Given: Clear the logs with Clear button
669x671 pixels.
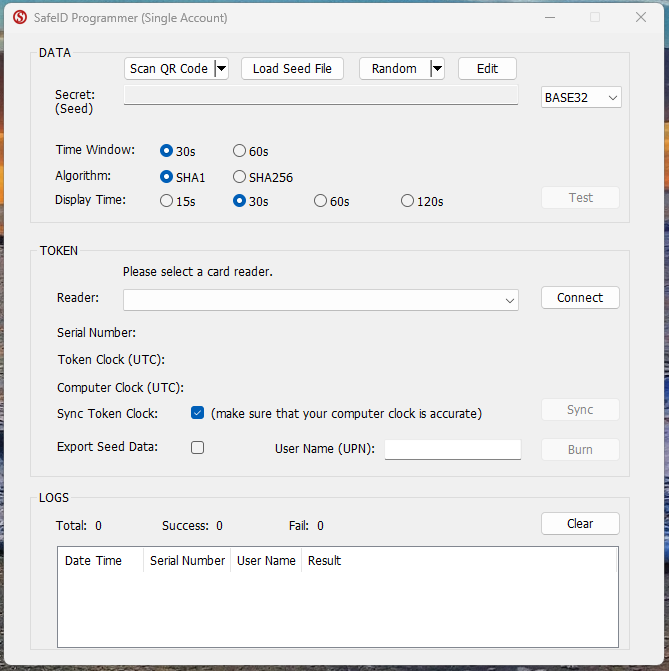Looking at the screenshot, I should [x=580, y=523].
